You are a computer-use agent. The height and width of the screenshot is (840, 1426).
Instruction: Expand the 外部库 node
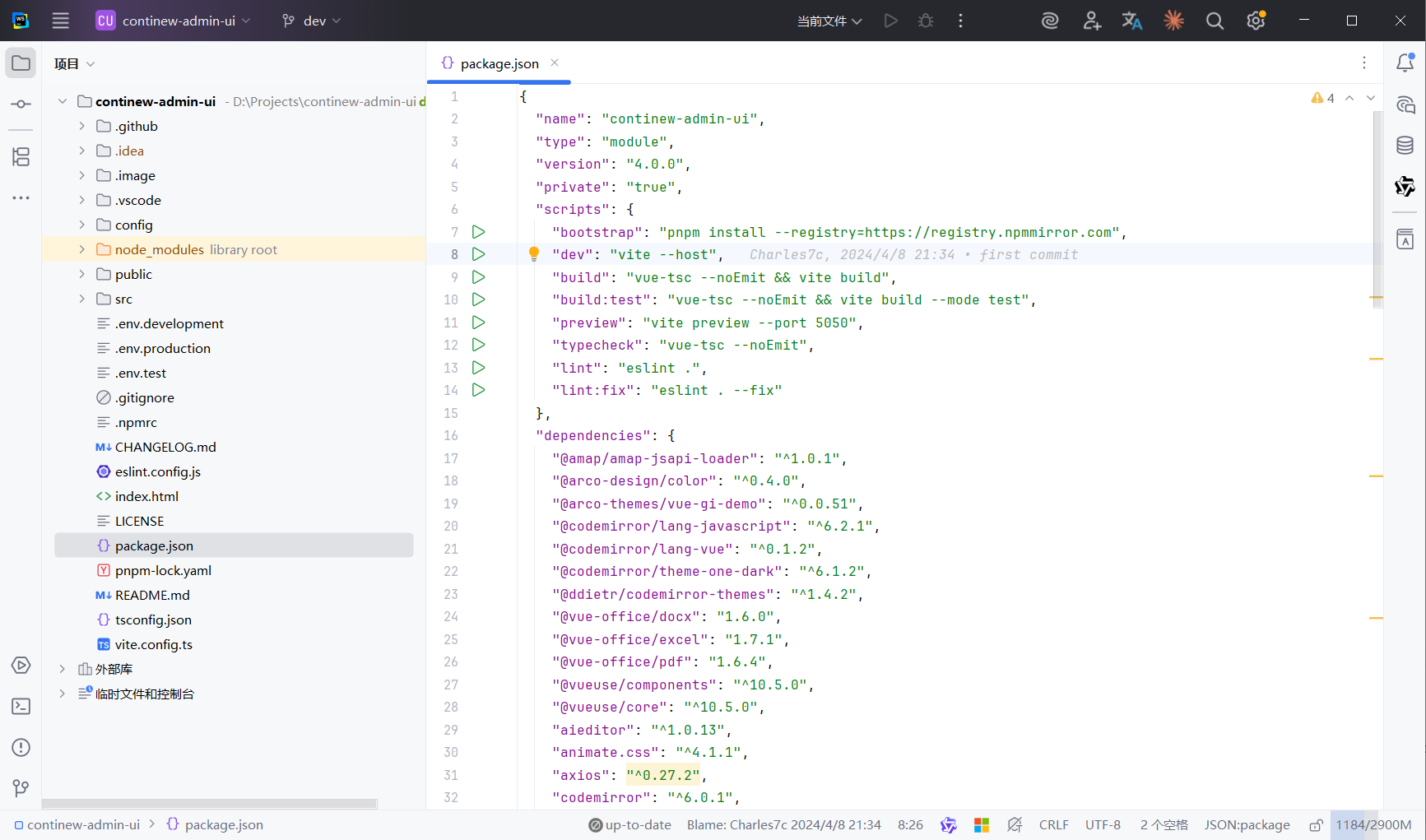(x=63, y=669)
